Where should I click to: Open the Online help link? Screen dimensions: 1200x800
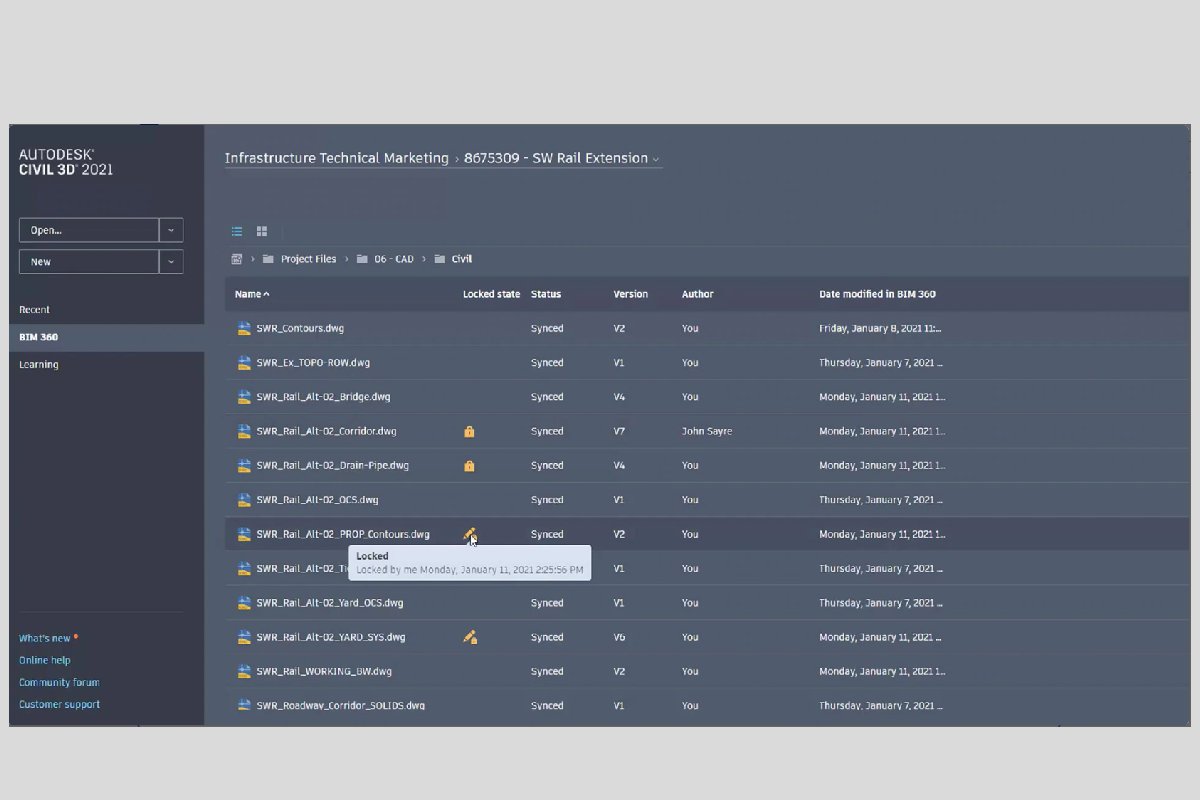tap(45, 660)
